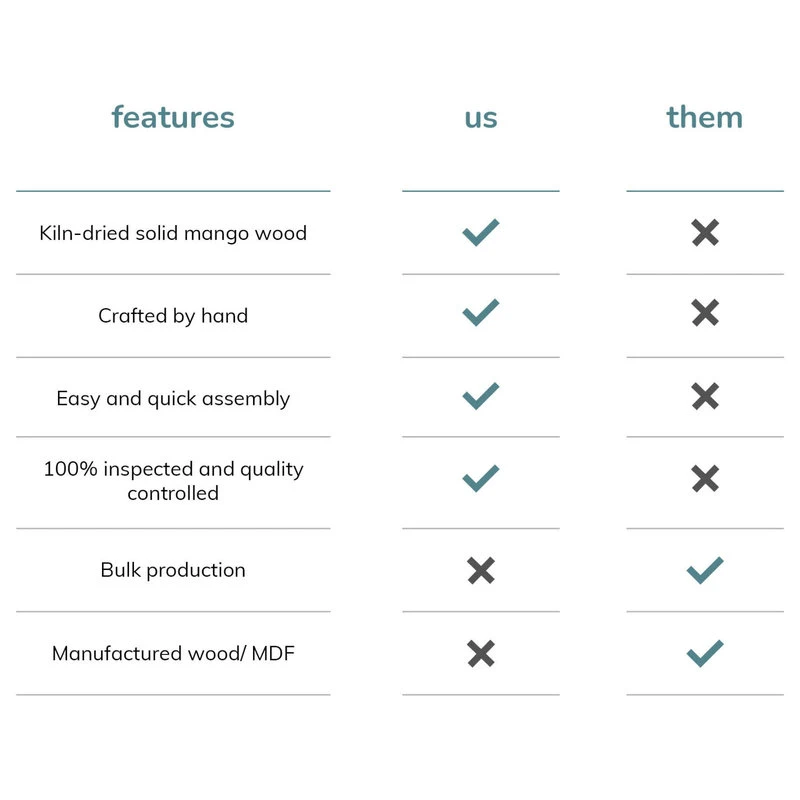Click the 'them' column heading
800x800 pixels.
[x=705, y=117]
